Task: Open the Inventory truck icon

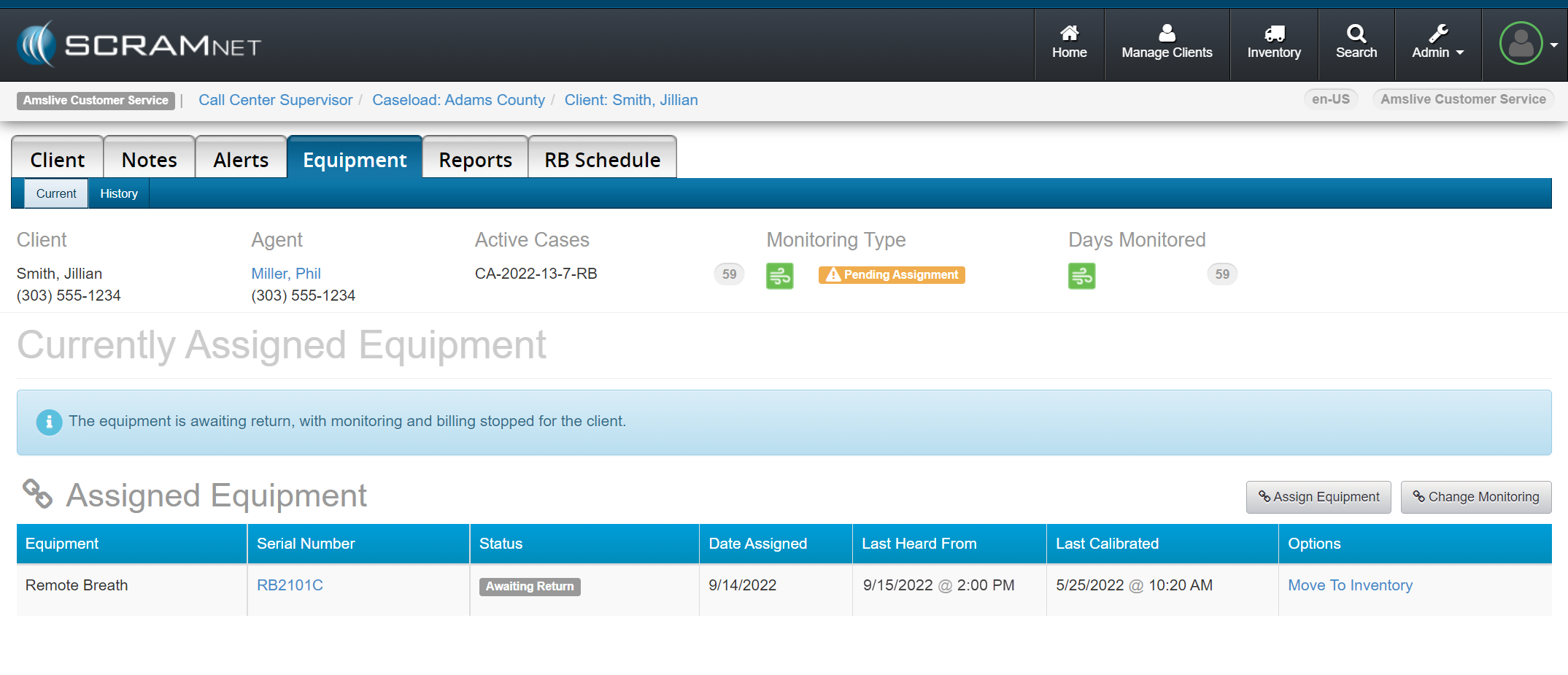Action: (x=1274, y=34)
